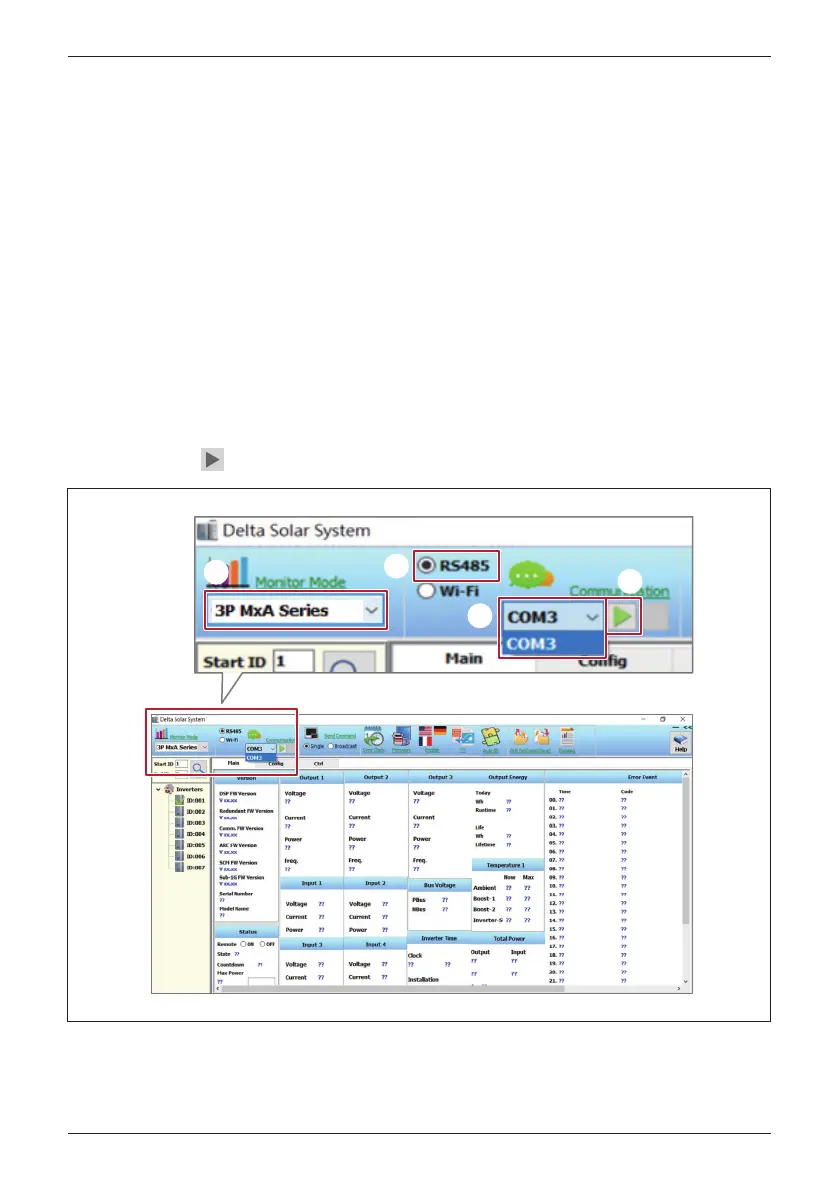
Task: Click green start arrow in the small window
Action: [x=282, y=749]
